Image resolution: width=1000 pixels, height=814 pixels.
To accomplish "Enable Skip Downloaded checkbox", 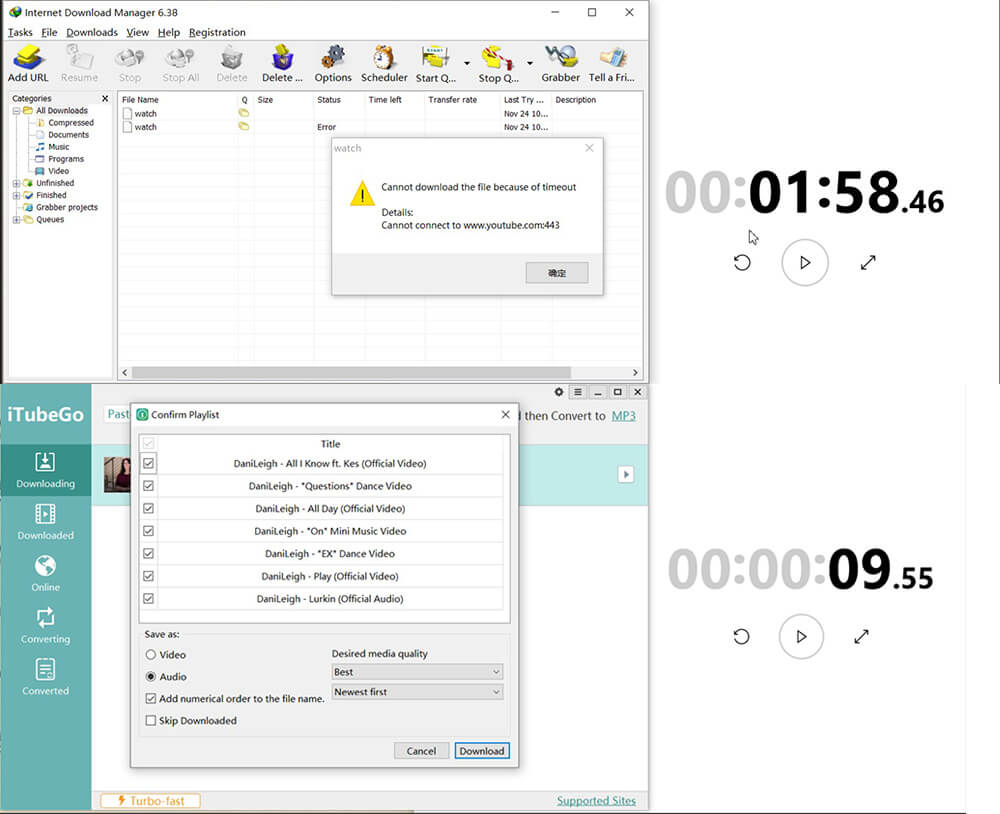I will (151, 720).
